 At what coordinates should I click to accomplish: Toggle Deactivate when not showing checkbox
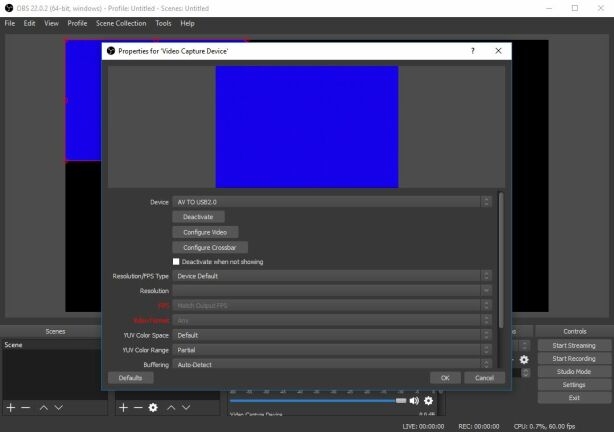[x=176, y=262]
